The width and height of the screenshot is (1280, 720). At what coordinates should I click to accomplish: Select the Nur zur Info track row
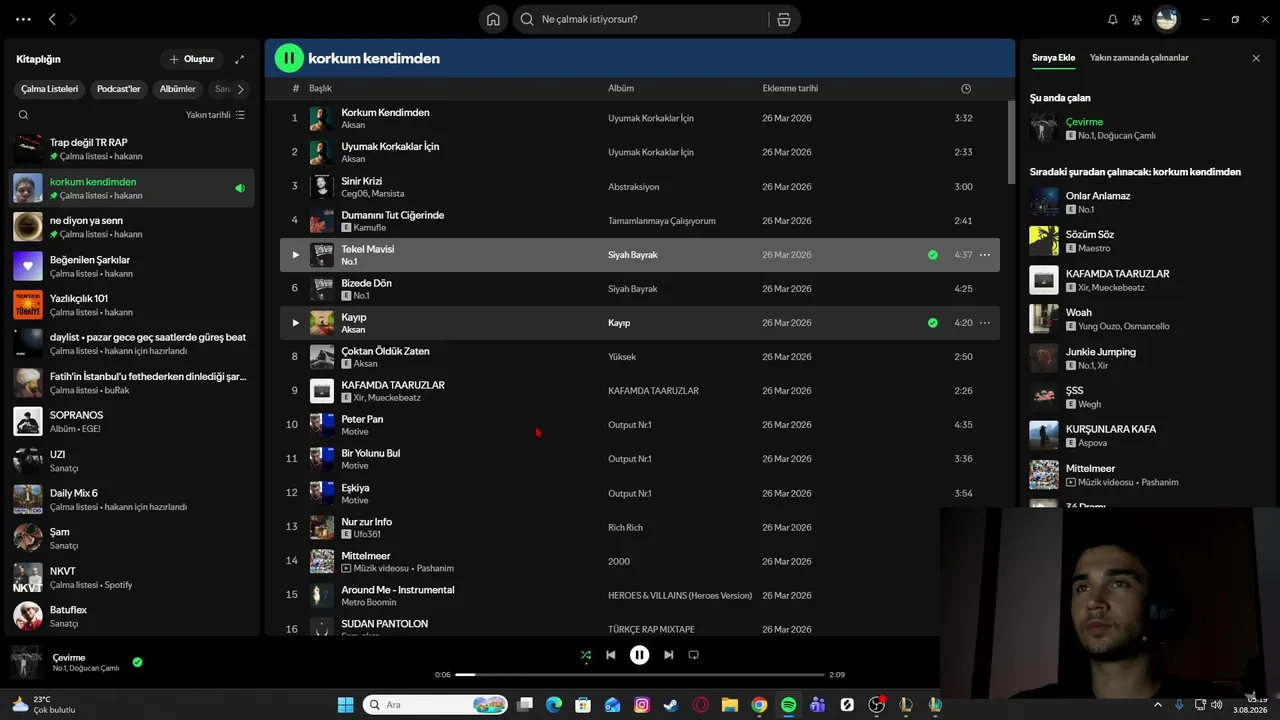coord(640,527)
